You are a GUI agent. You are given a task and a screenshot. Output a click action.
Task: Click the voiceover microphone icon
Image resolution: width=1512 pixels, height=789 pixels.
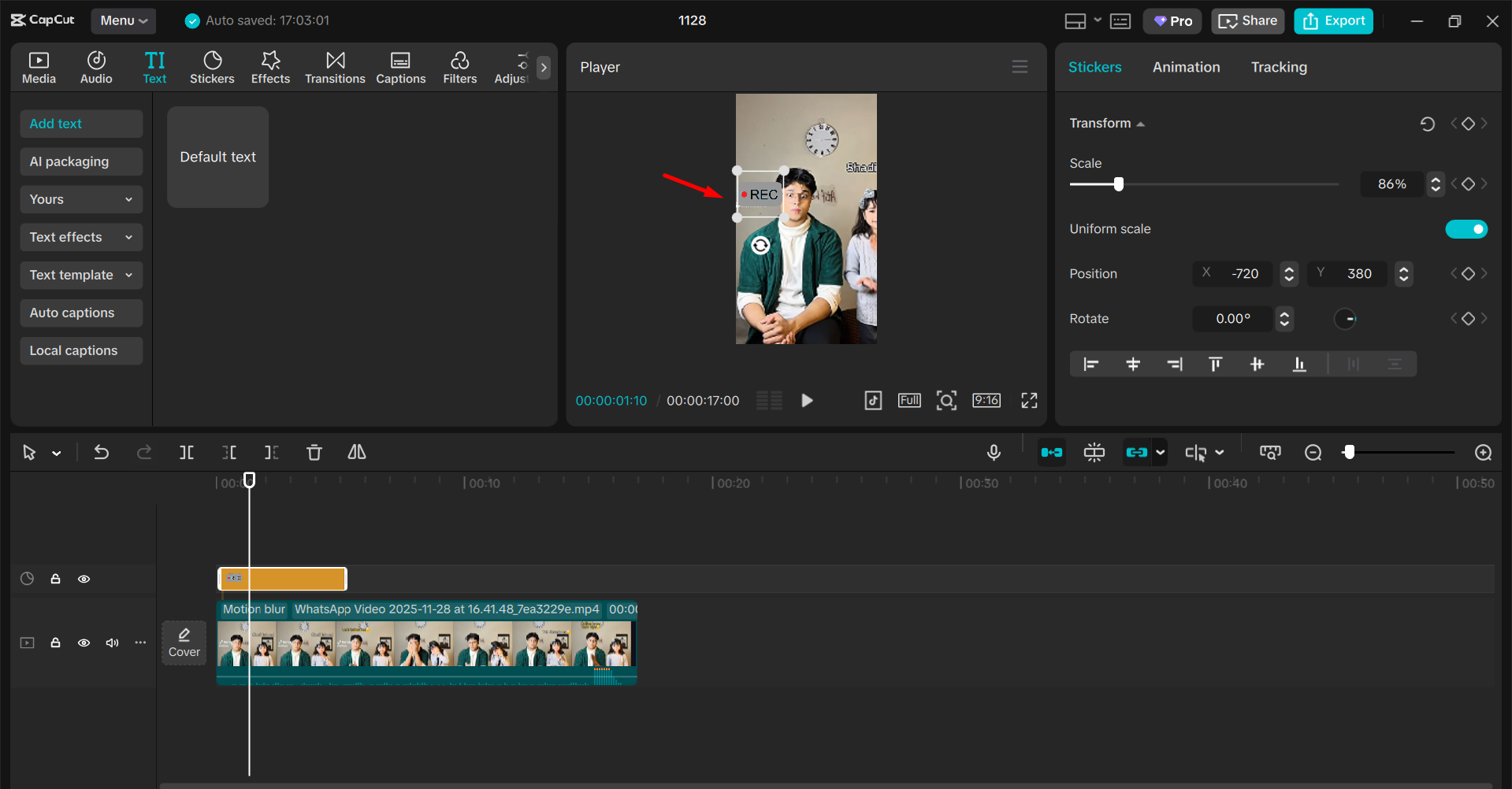(994, 452)
